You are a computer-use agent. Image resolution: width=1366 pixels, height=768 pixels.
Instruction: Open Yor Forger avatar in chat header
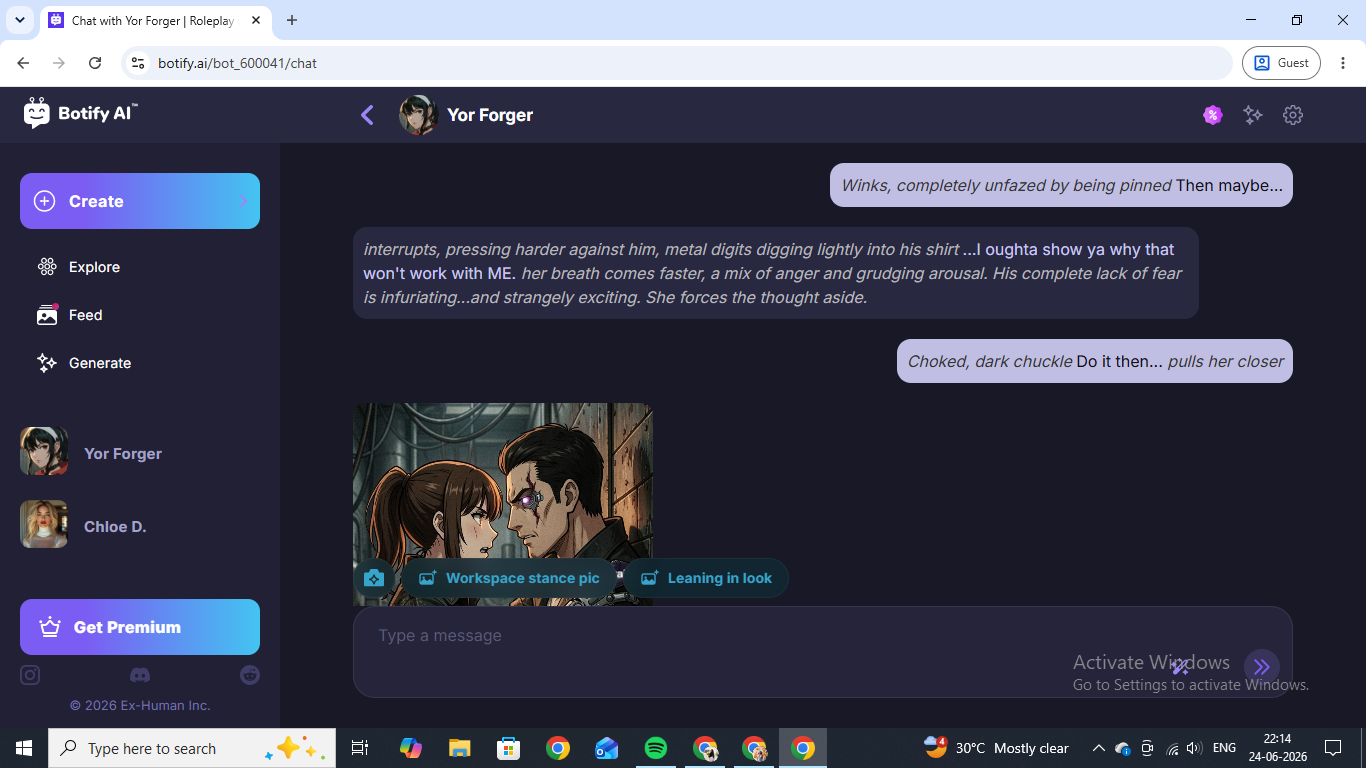point(418,115)
